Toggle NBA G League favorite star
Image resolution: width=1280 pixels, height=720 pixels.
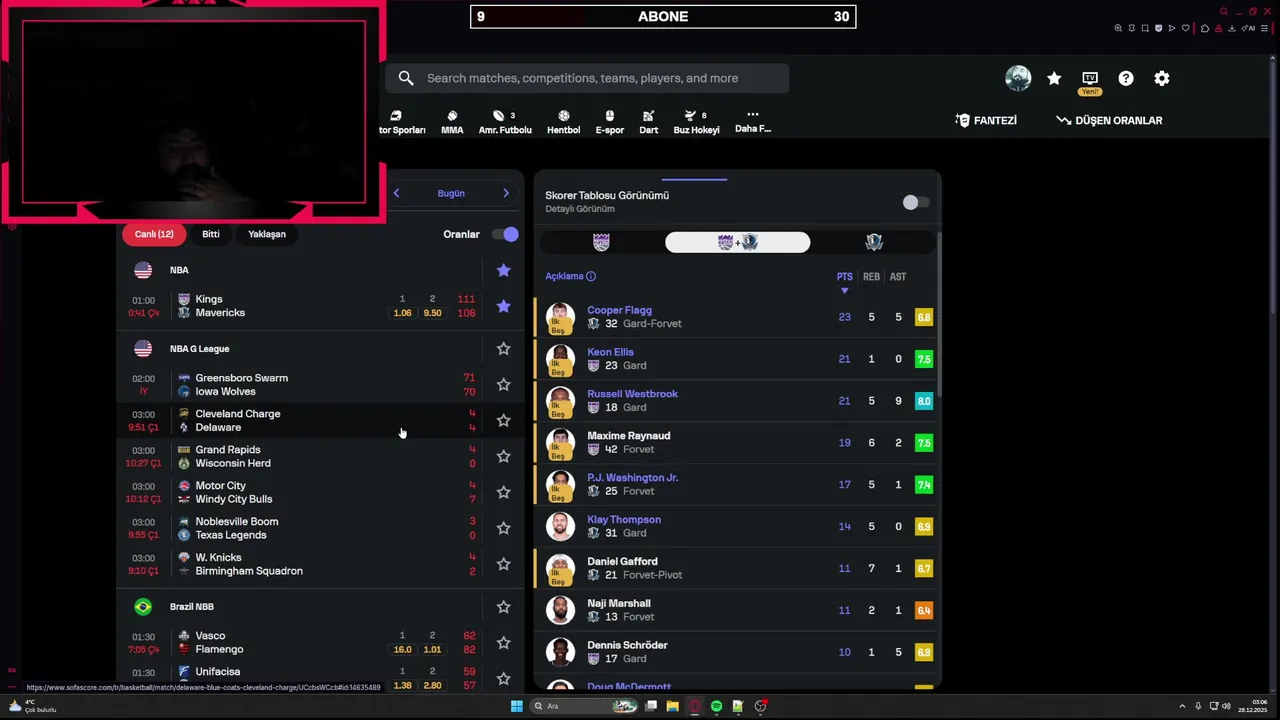point(503,348)
